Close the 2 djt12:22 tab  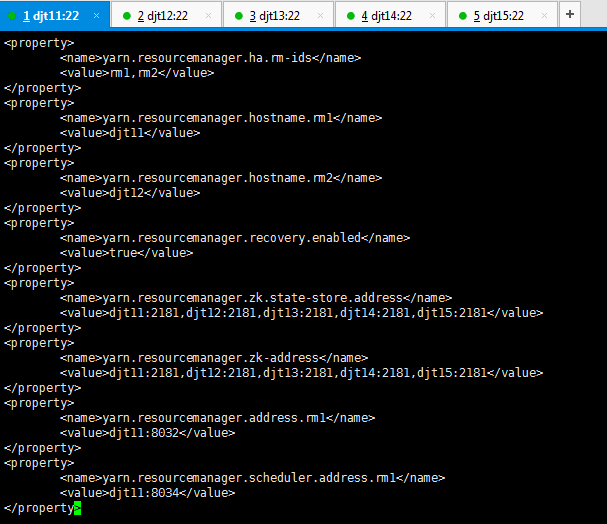pos(208,15)
